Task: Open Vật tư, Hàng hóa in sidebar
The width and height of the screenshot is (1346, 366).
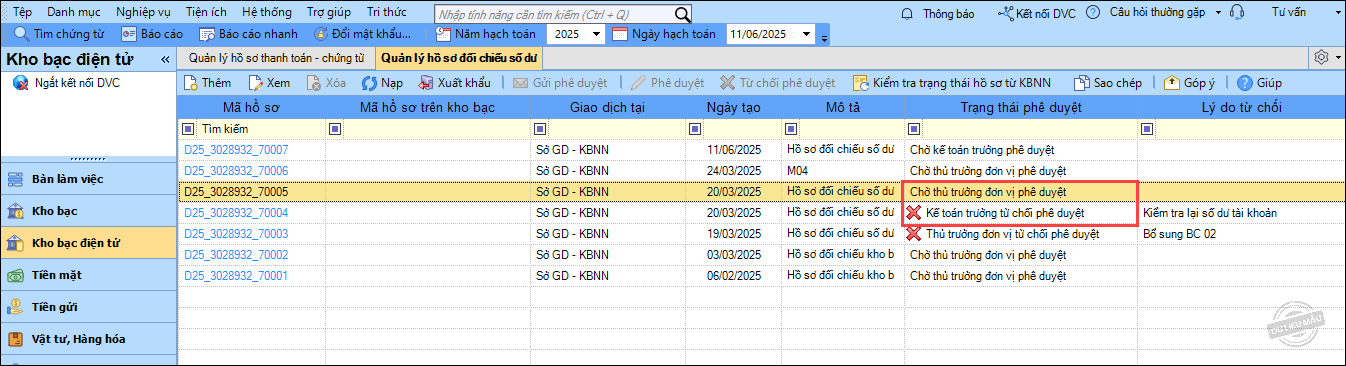Action: (88, 339)
